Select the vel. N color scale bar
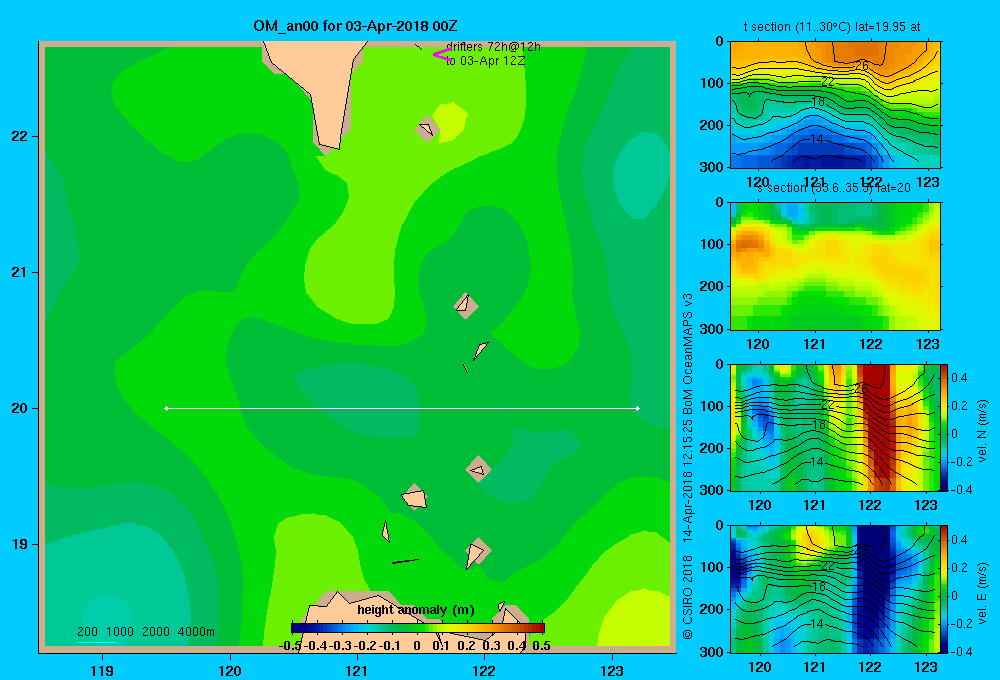Viewport: 1000px width, 680px height. pyautogui.click(x=944, y=427)
